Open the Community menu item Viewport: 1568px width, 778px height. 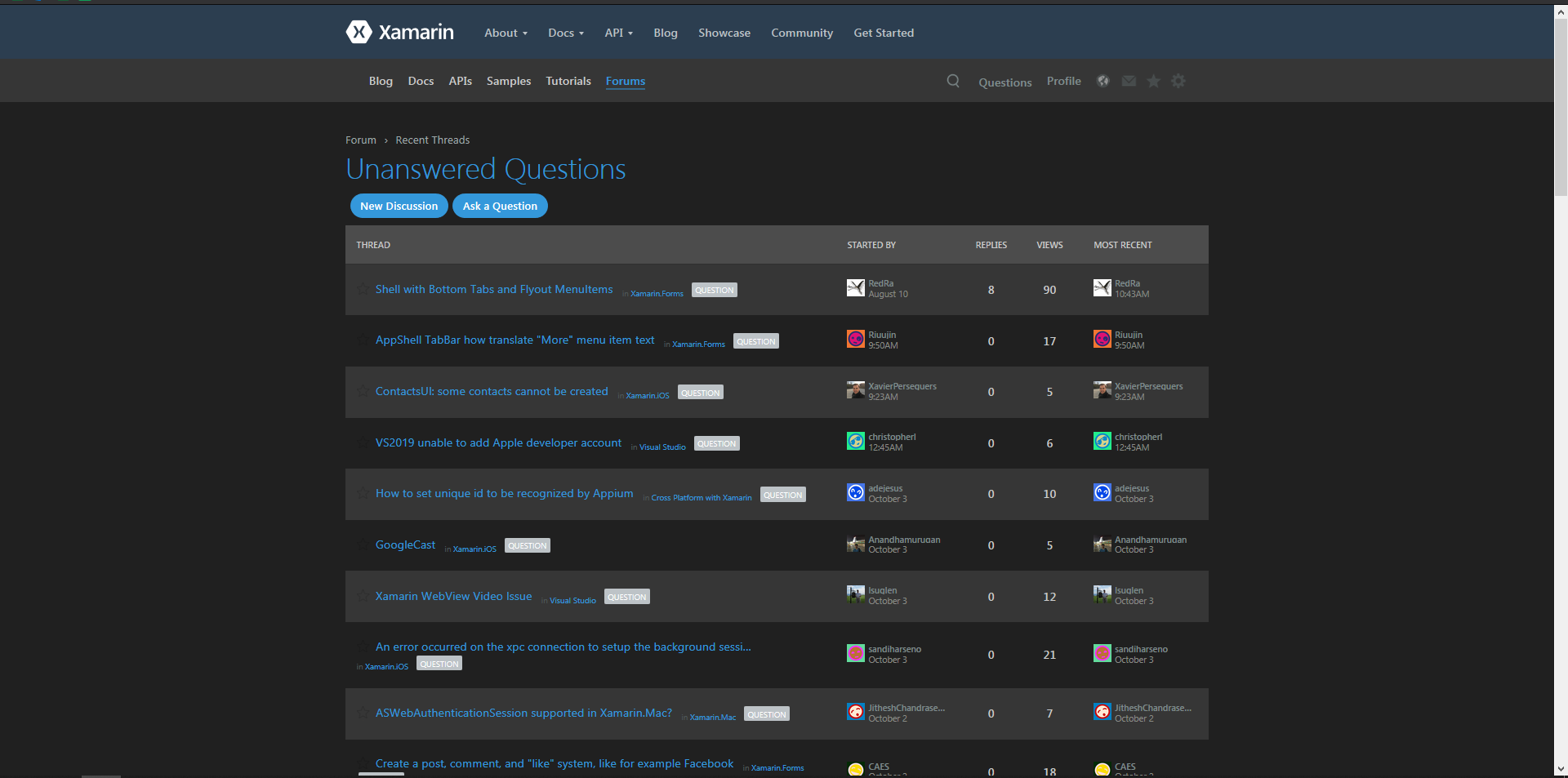pyautogui.click(x=802, y=33)
